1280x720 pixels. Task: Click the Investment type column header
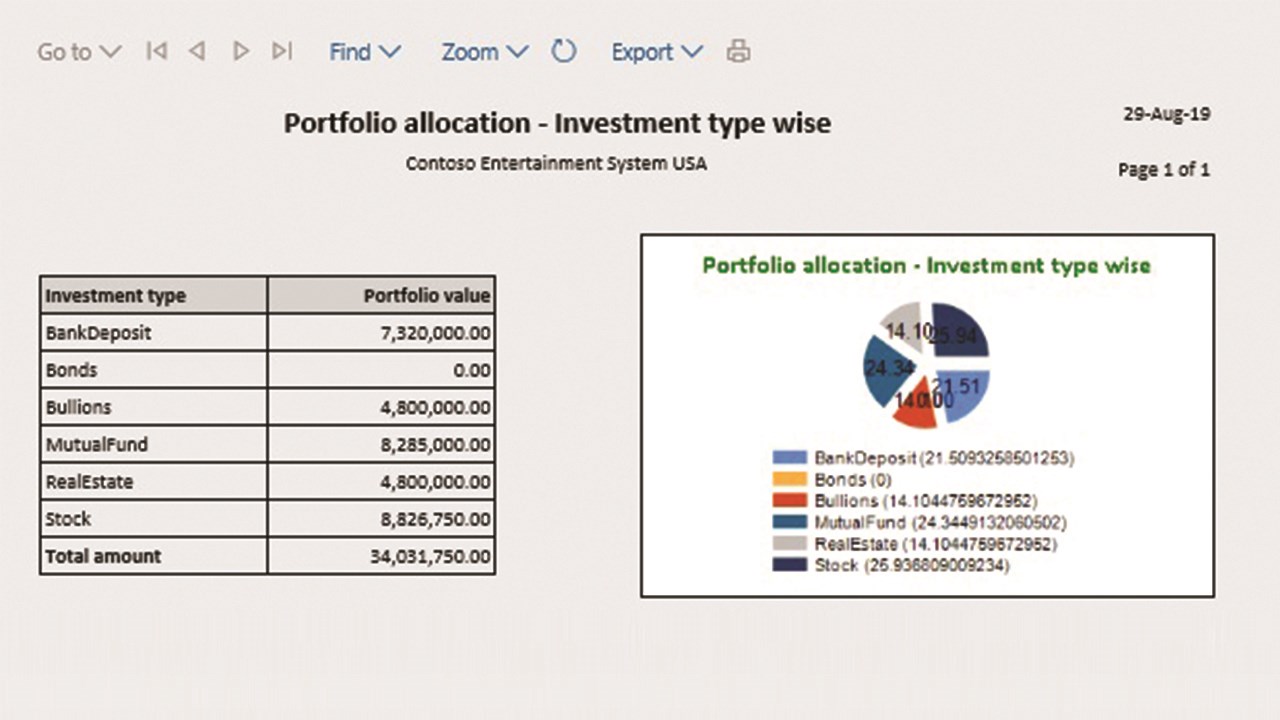[154, 296]
